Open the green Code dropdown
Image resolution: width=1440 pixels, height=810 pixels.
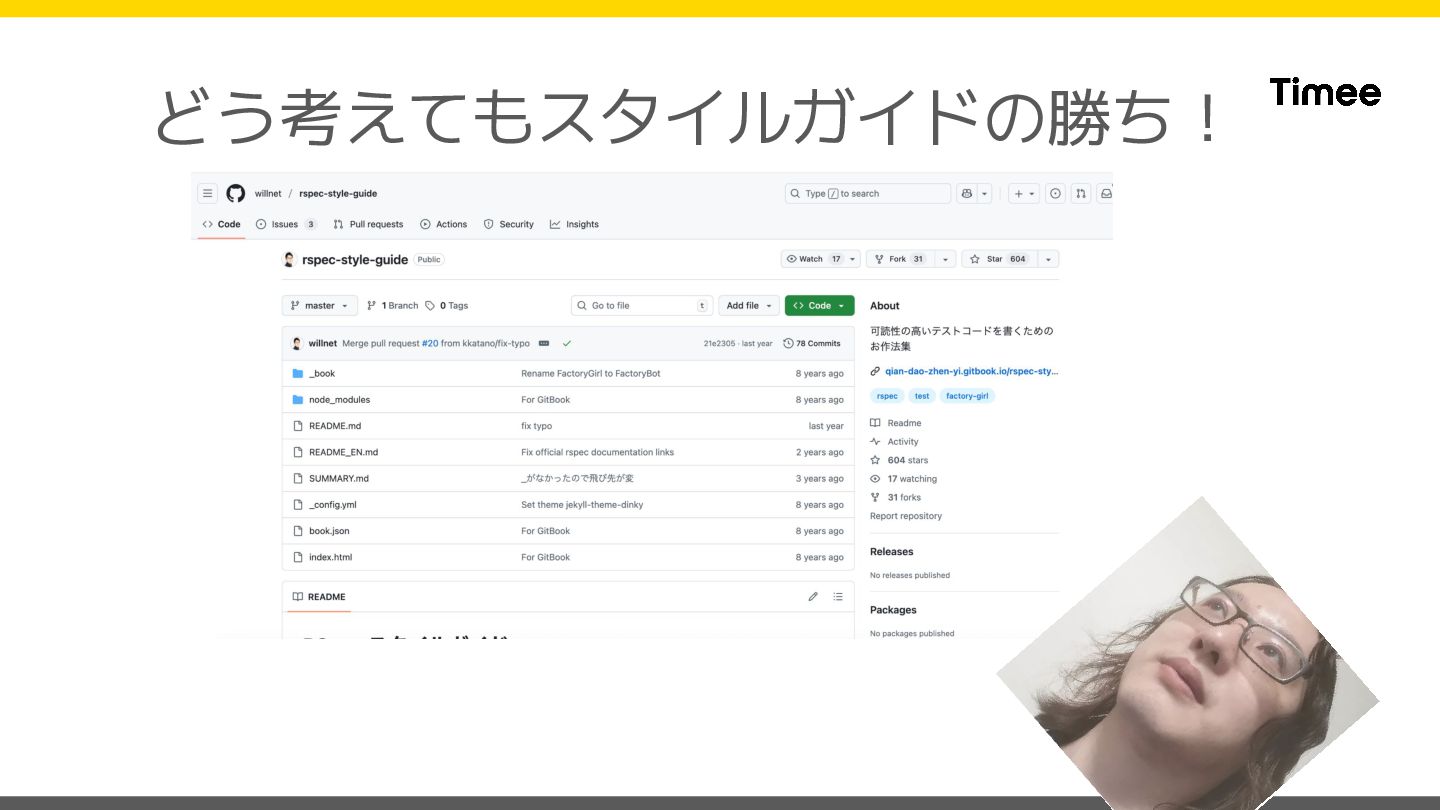point(820,306)
